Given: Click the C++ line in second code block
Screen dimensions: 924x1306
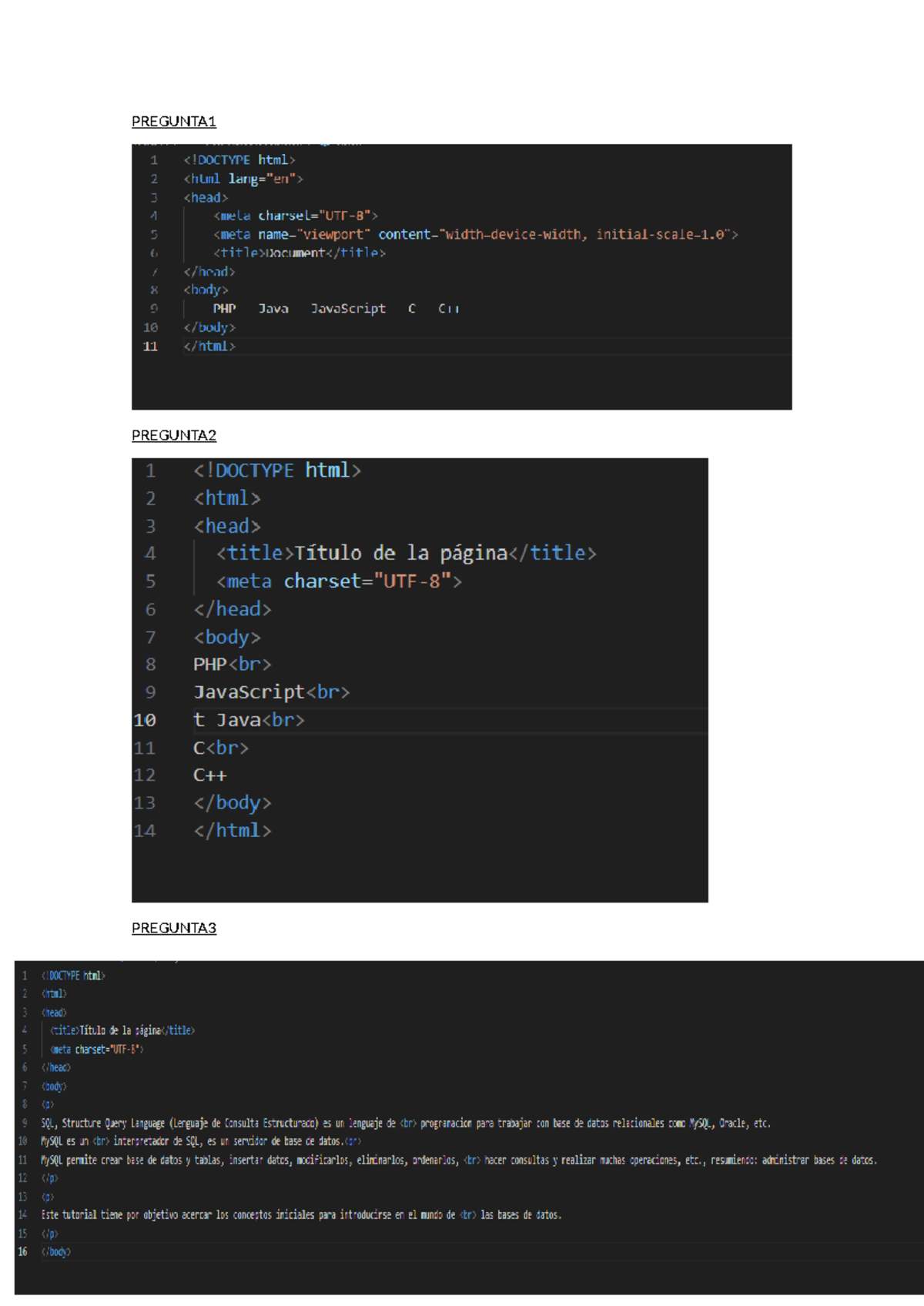Looking at the screenshot, I should [x=209, y=775].
